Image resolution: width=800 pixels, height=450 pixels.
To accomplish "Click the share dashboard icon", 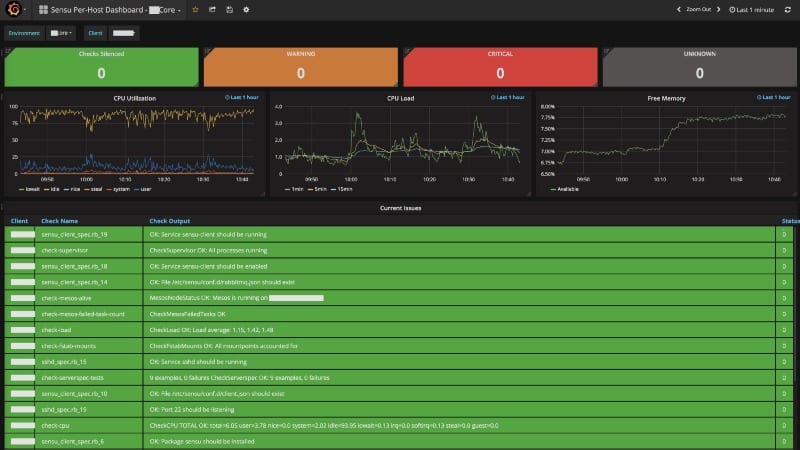I will coord(212,10).
